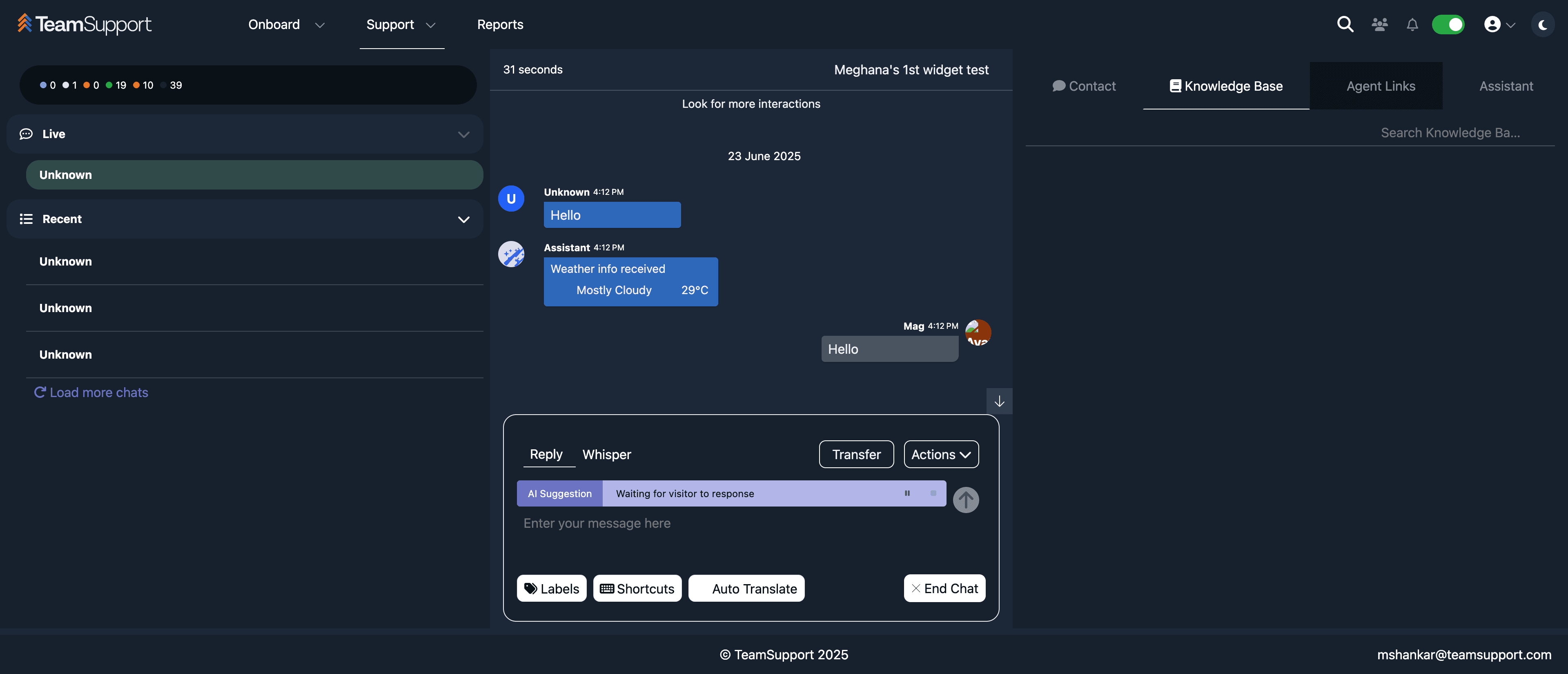Click Look for more interactions
The width and height of the screenshot is (1568, 674).
click(x=751, y=104)
